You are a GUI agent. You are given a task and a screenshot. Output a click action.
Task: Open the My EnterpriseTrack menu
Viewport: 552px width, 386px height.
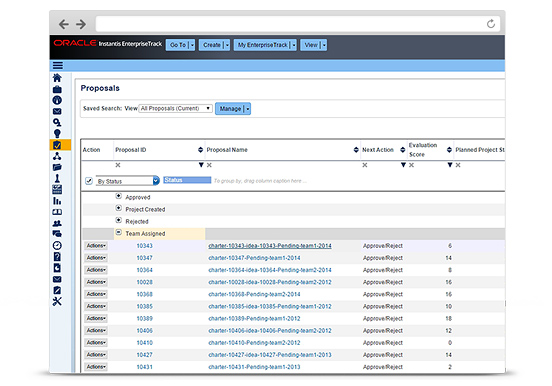pyautogui.click(x=265, y=45)
